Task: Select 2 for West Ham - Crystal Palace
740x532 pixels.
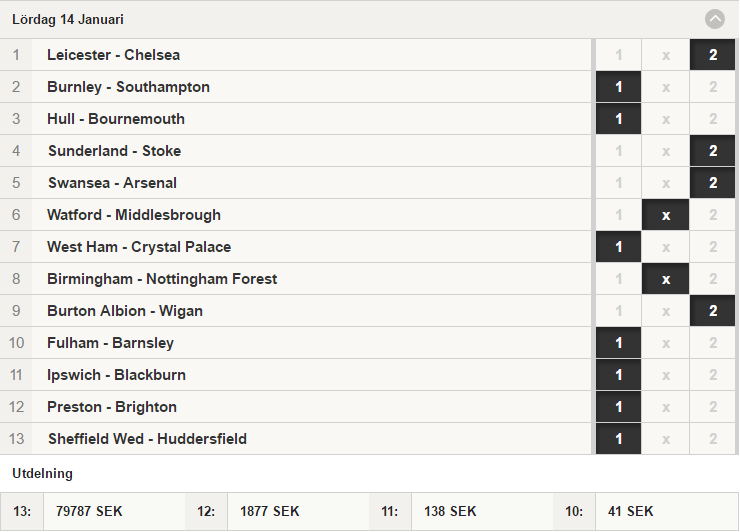Action: [x=713, y=247]
